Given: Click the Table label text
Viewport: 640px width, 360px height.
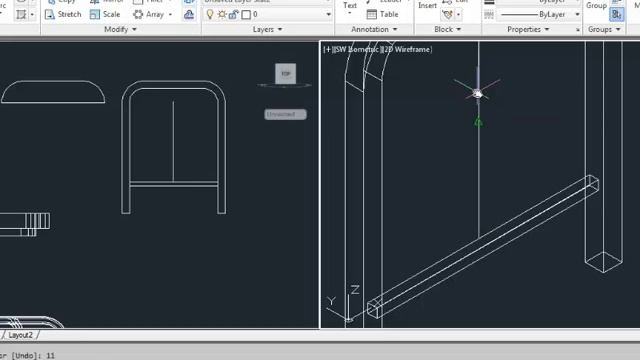Looking at the screenshot, I should coord(389,14).
